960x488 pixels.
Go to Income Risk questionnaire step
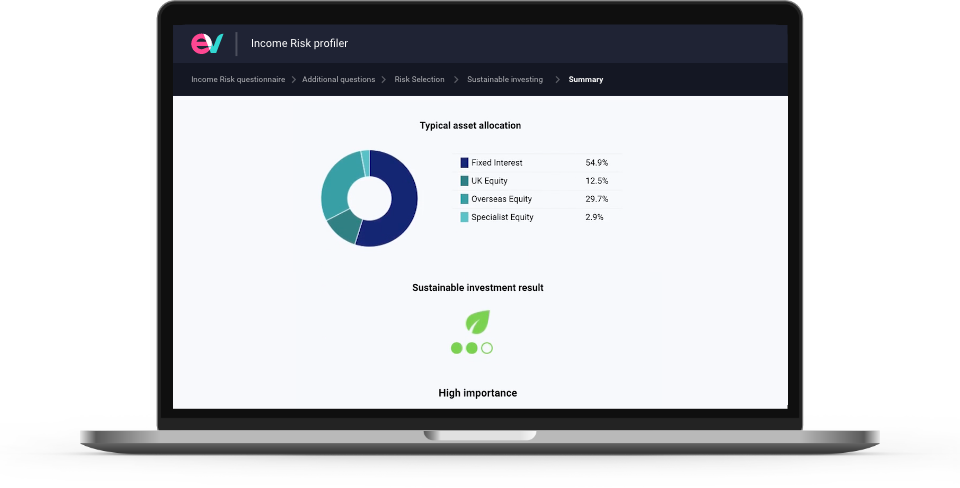click(238, 80)
